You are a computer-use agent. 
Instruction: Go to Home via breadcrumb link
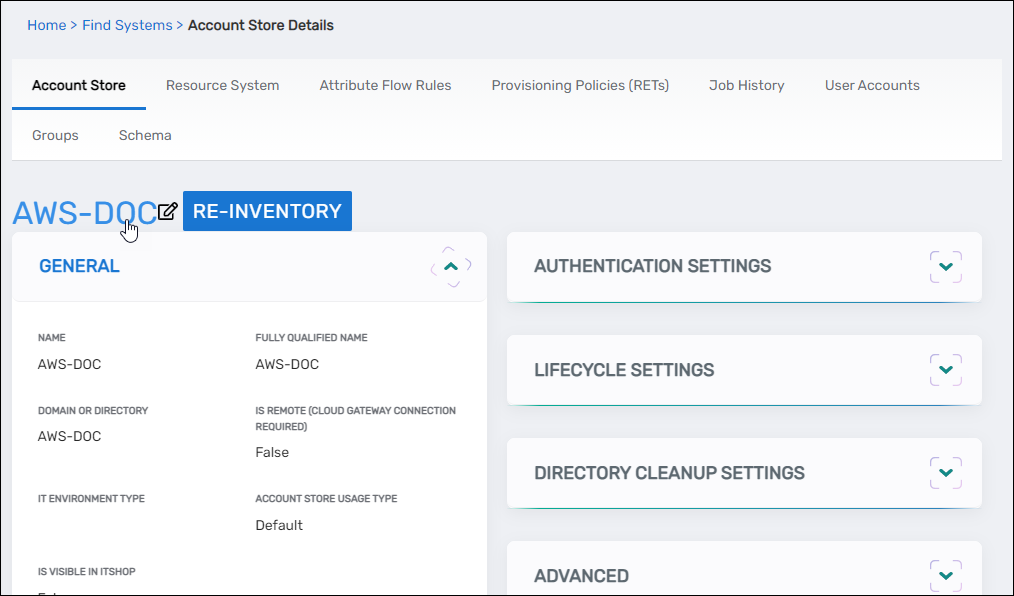46,25
